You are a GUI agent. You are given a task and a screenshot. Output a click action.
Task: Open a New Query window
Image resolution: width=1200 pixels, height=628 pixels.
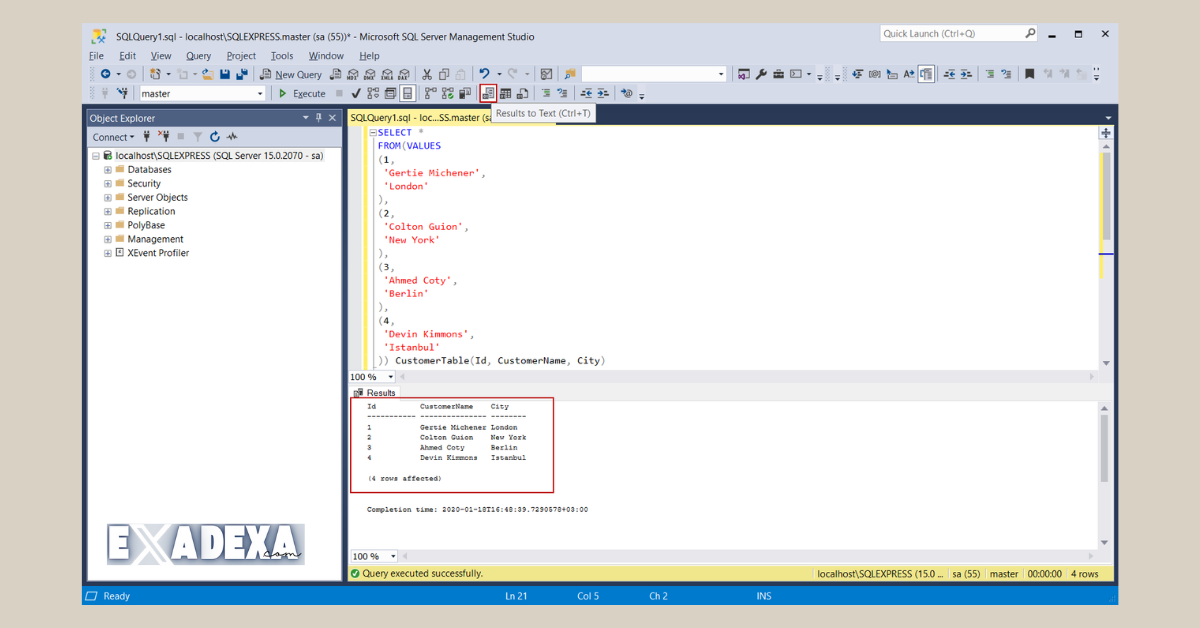pos(292,73)
